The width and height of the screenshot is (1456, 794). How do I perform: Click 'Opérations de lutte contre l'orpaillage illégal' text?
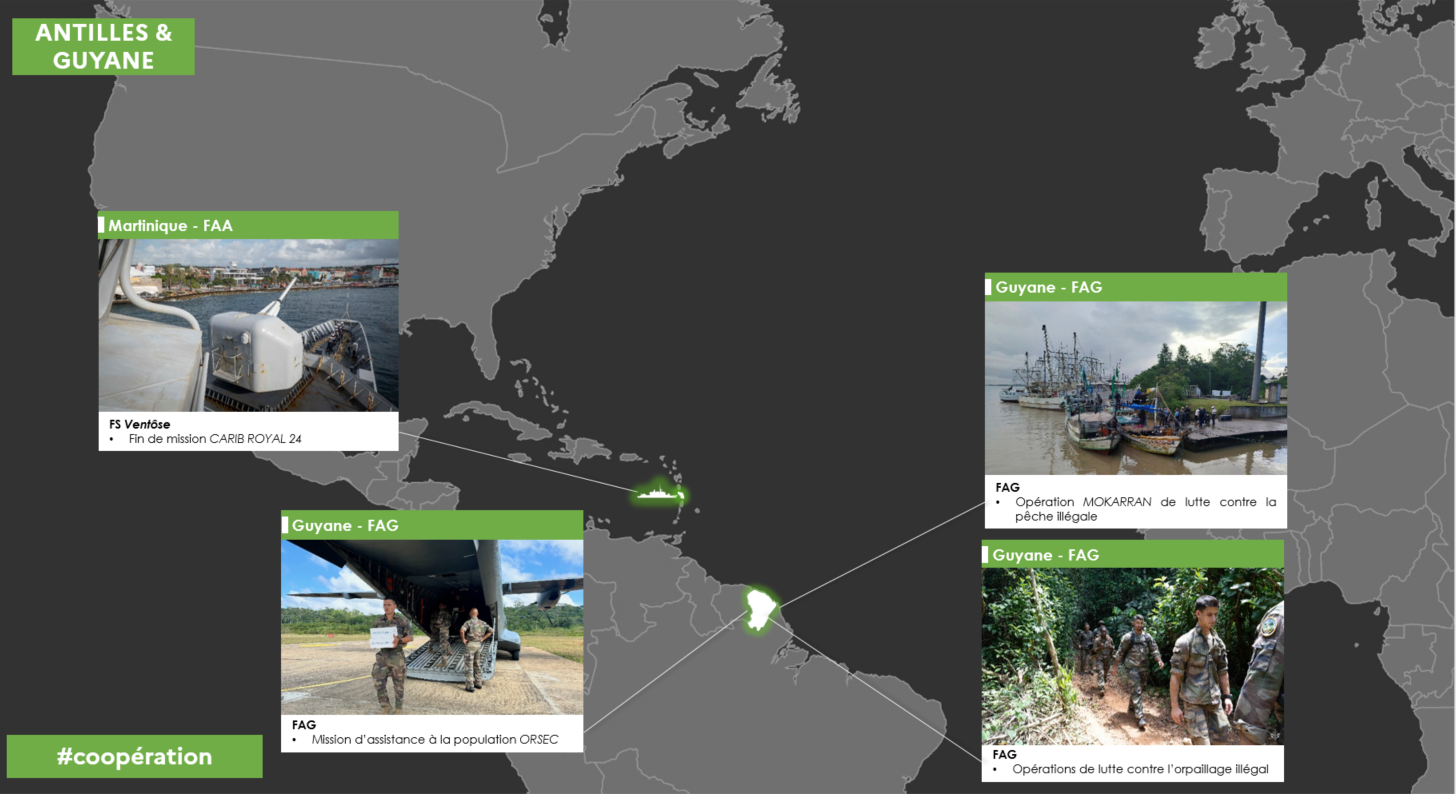point(1140,769)
